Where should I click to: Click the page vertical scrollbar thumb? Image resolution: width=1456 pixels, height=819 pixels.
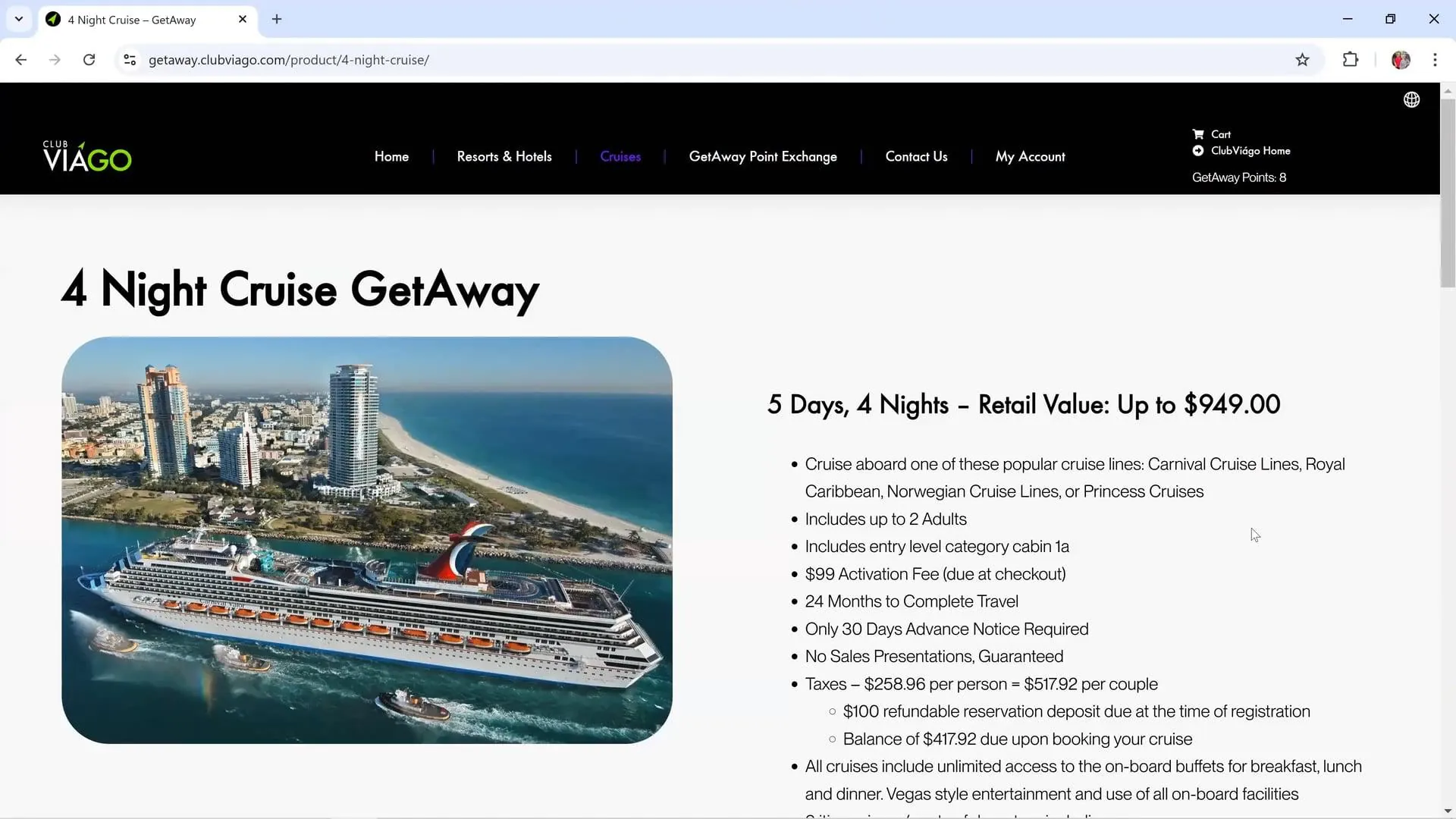click(1448, 193)
